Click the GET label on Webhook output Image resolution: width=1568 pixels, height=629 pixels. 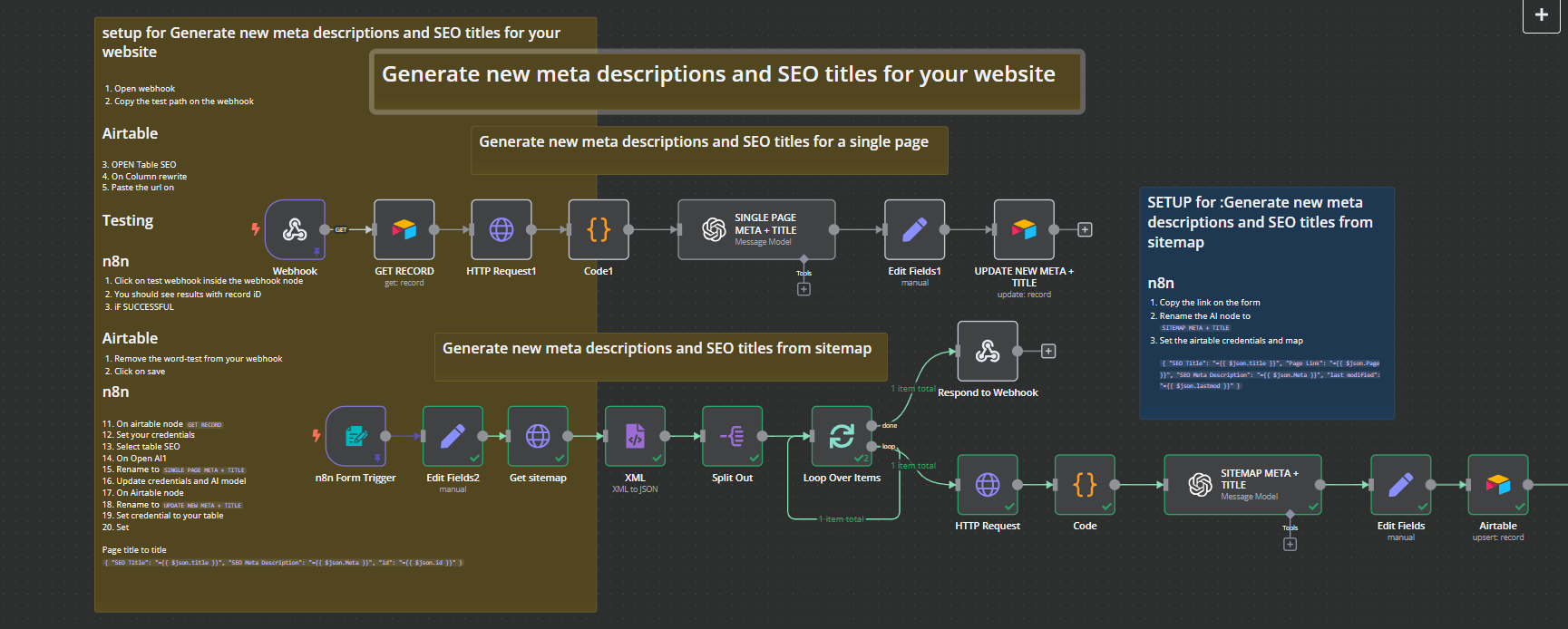[341, 229]
